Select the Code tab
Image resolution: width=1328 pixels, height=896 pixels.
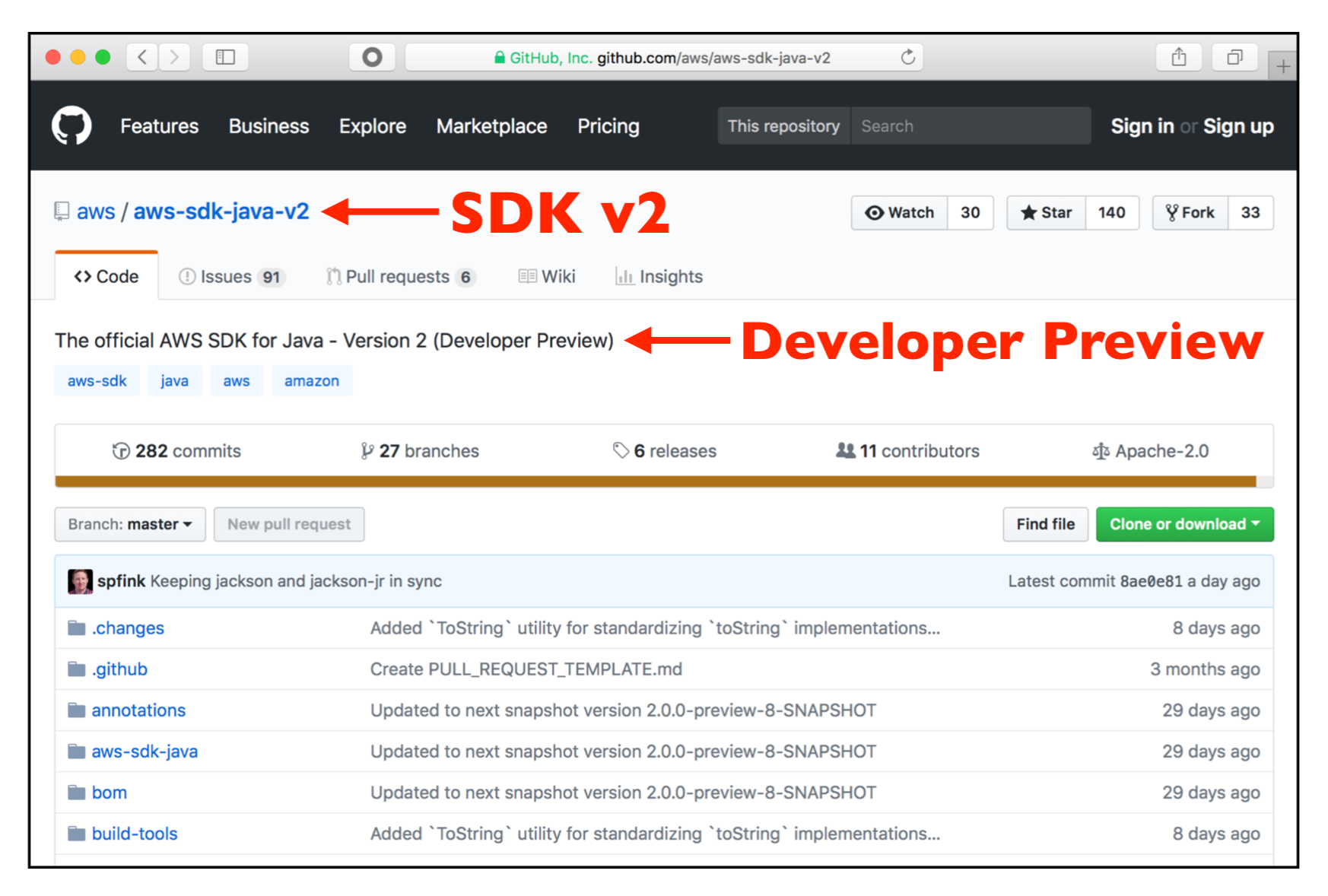[106, 276]
